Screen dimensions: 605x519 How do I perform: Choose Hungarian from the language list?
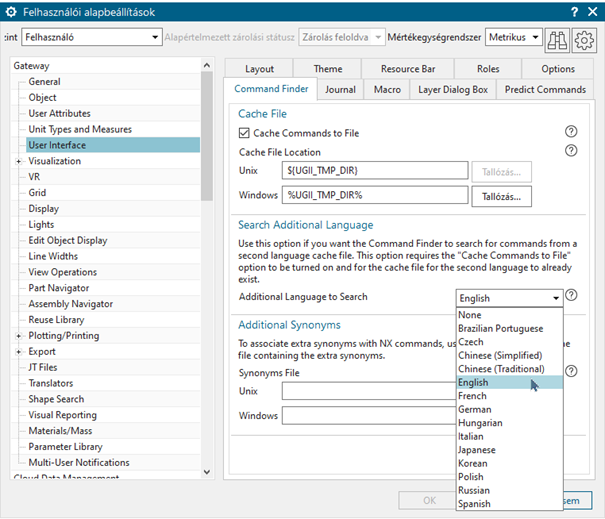pyautogui.click(x=482, y=423)
